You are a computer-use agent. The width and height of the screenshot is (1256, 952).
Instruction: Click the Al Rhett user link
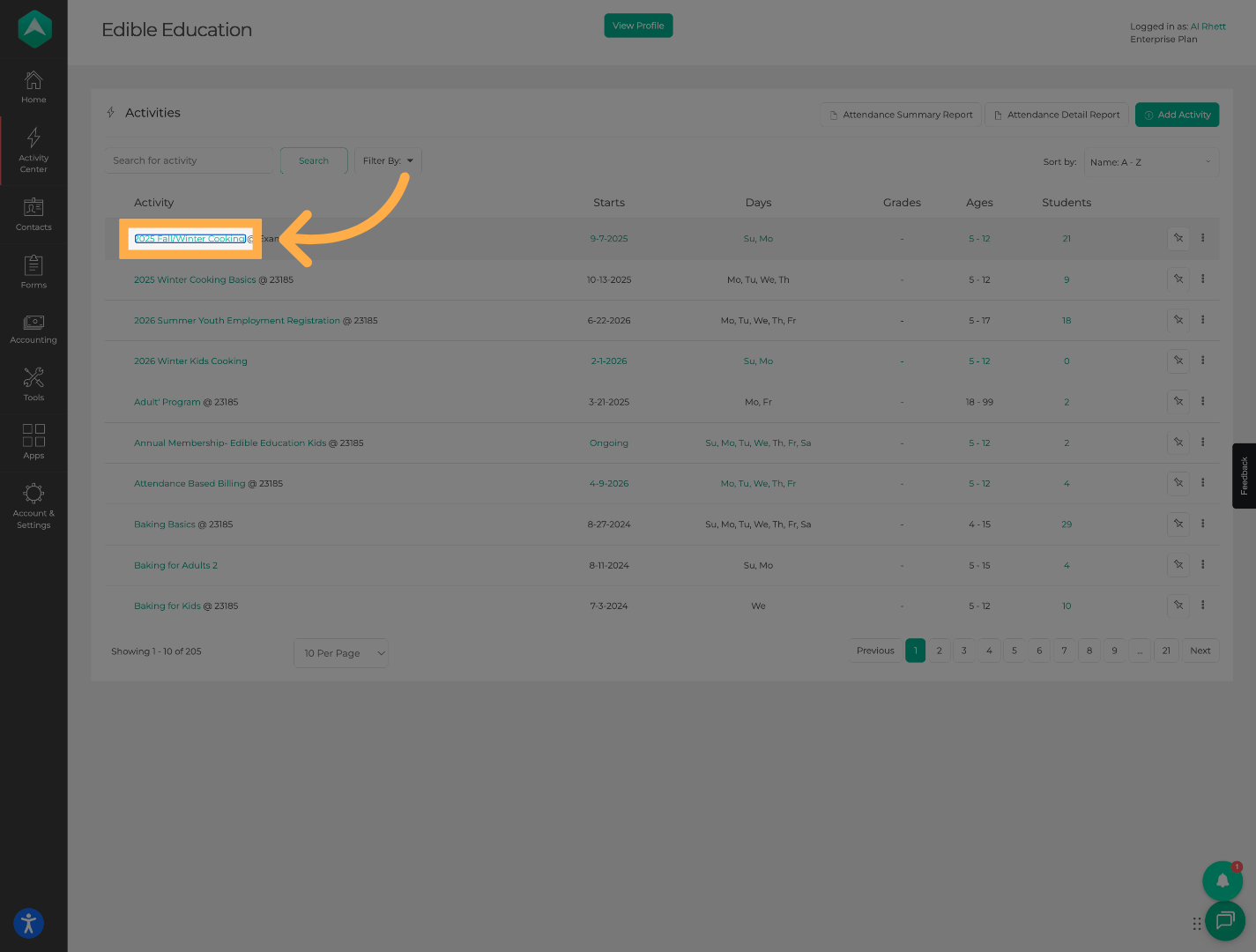(x=1208, y=26)
